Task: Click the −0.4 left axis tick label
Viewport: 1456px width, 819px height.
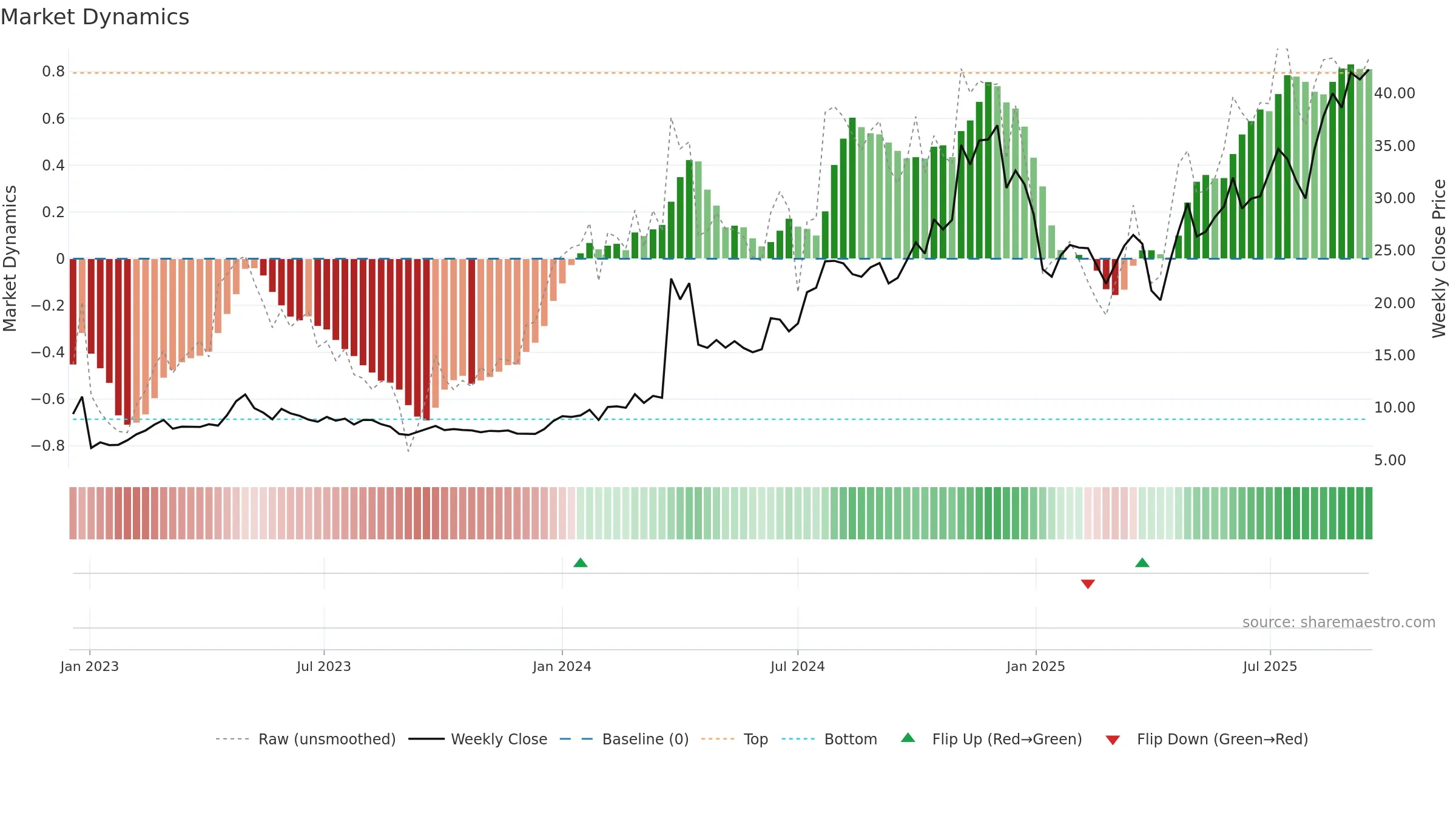Action: point(48,352)
